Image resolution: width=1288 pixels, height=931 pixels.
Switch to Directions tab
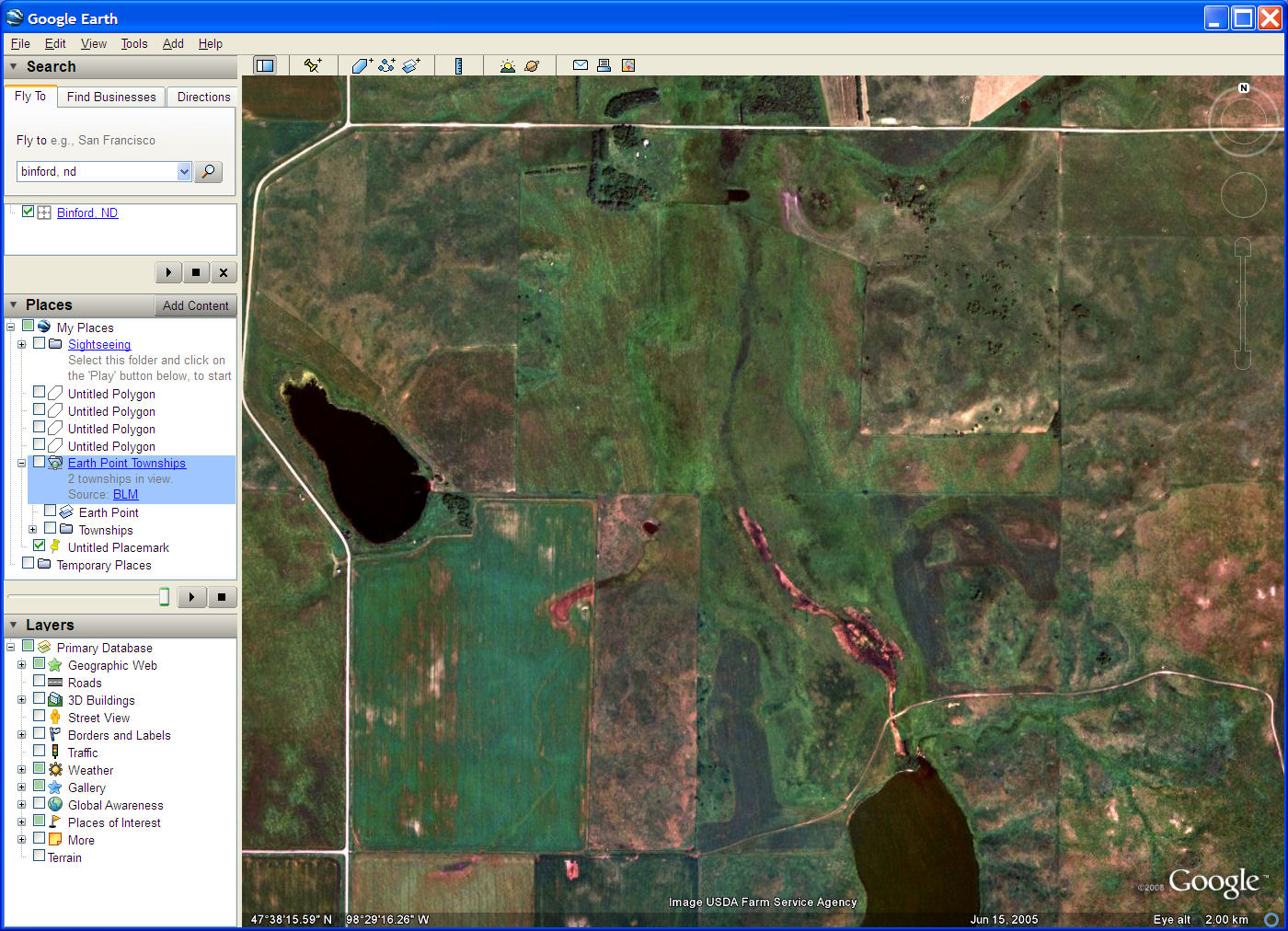click(203, 97)
